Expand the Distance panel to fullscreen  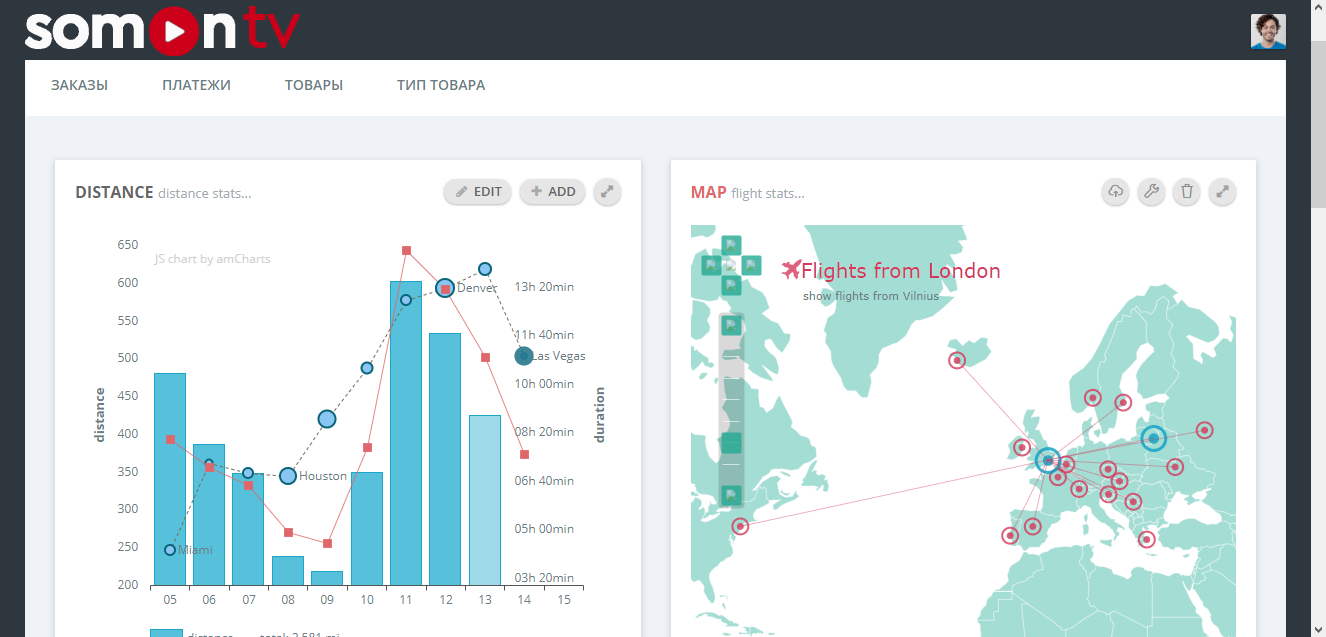coord(607,192)
